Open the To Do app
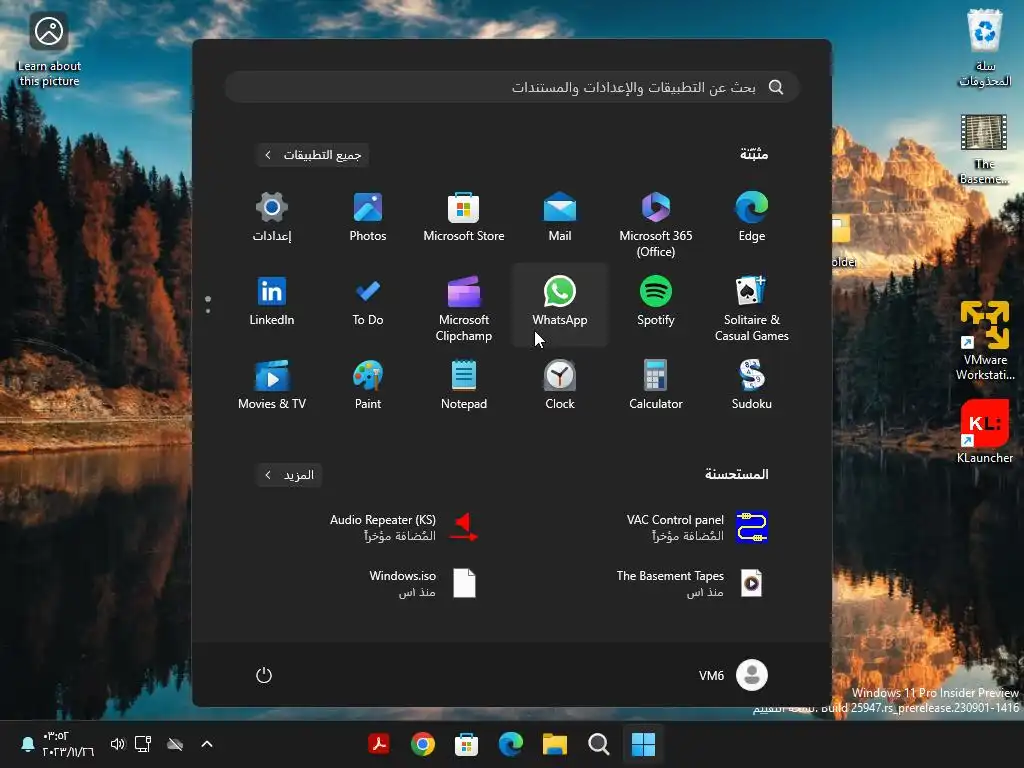This screenshot has width=1024, height=768. click(x=368, y=302)
